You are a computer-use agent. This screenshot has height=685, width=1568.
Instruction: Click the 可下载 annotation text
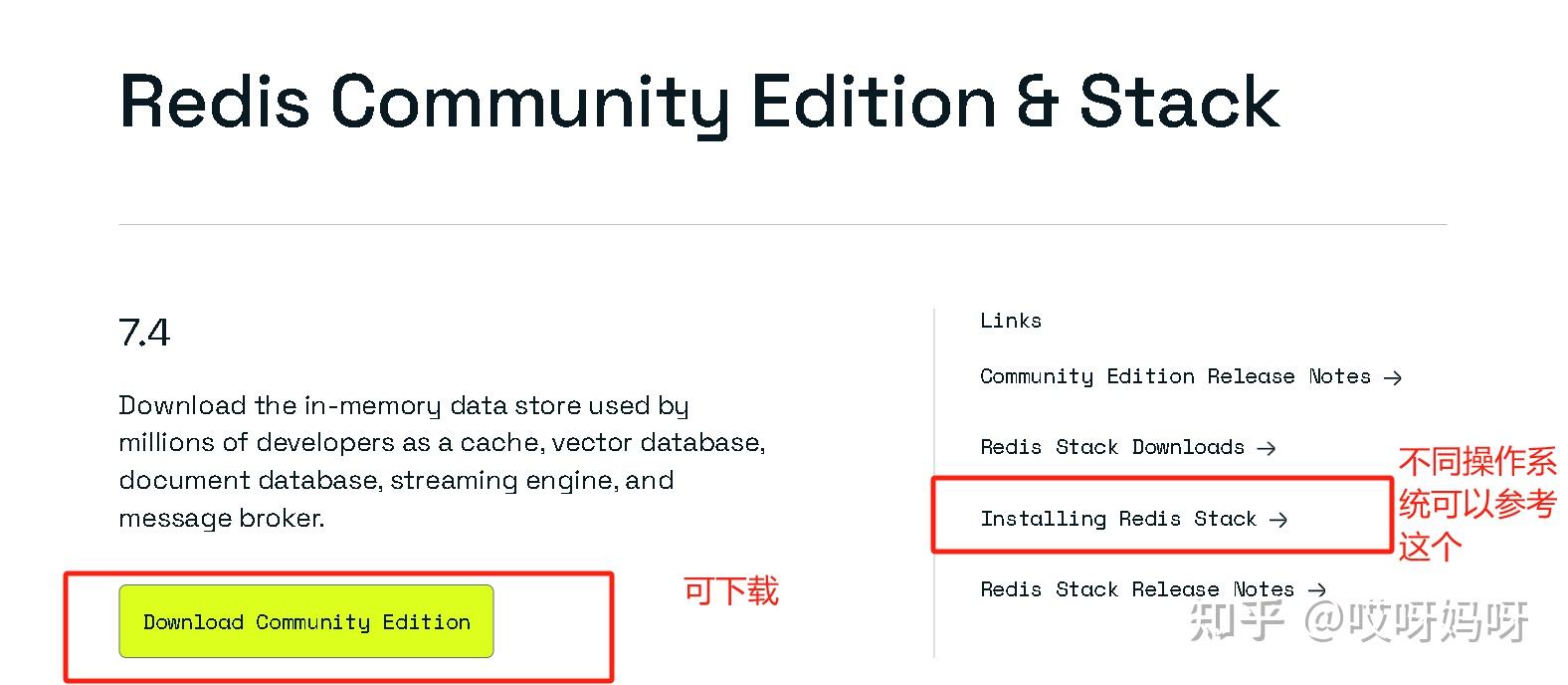729,591
